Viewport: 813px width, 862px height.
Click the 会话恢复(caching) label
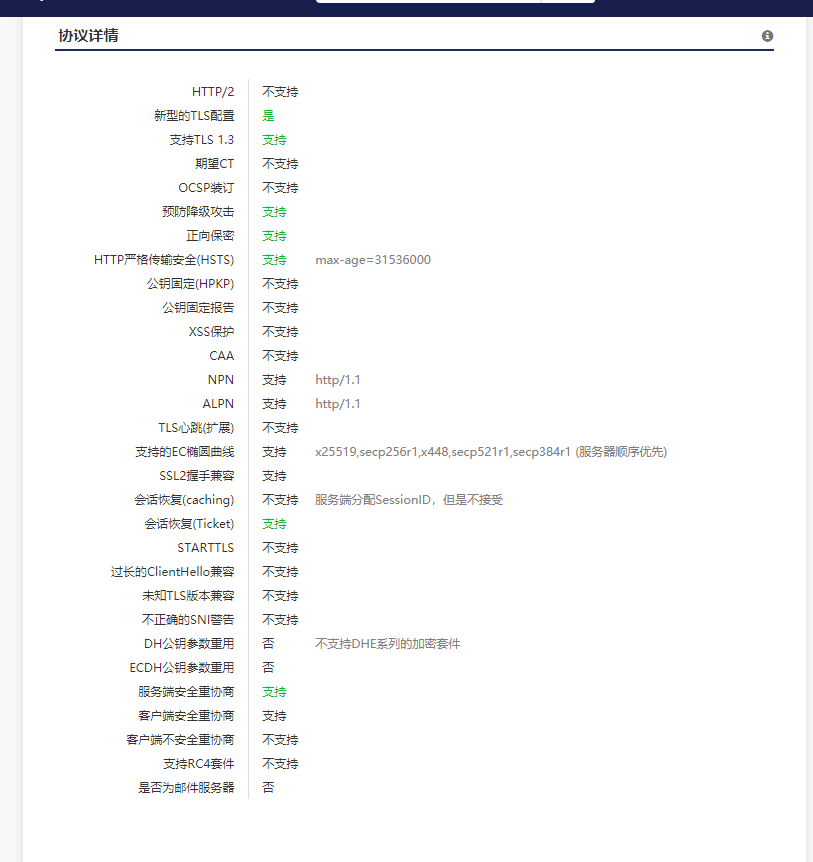click(184, 500)
